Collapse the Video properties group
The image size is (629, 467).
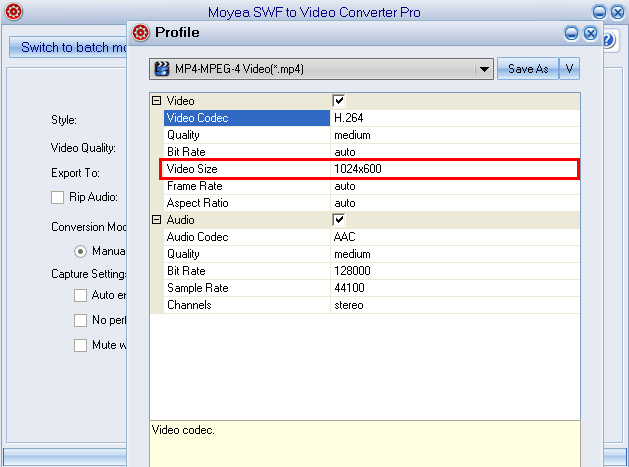[x=156, y=101]
